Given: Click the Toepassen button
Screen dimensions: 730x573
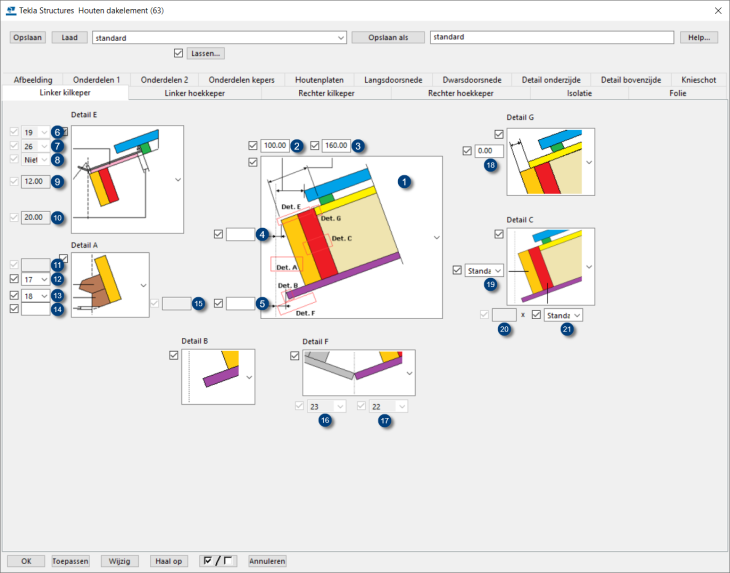Looking at the screenshot, I should coord(70,561).
